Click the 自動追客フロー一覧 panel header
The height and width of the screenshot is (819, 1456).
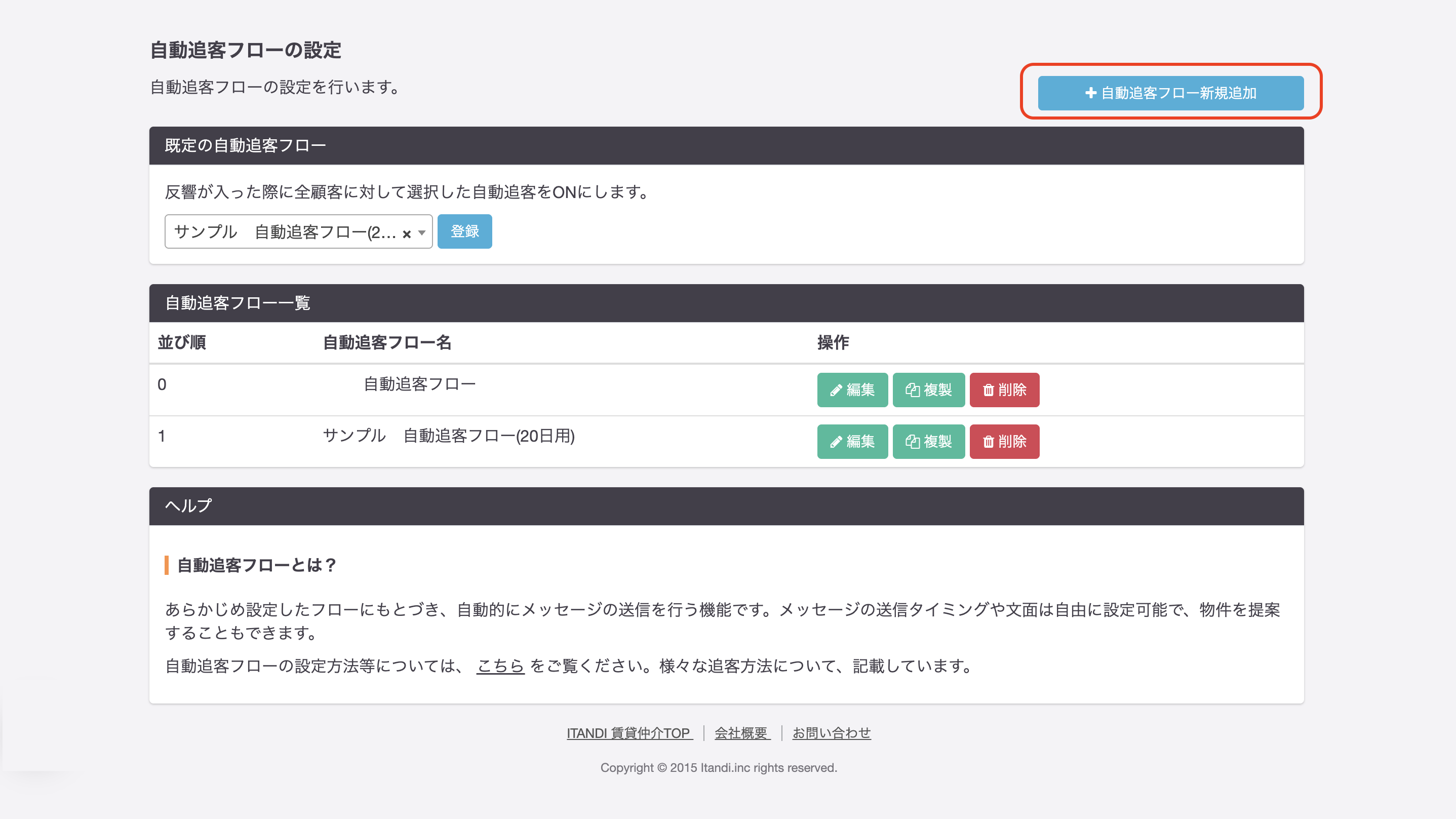tap(726, 303)
